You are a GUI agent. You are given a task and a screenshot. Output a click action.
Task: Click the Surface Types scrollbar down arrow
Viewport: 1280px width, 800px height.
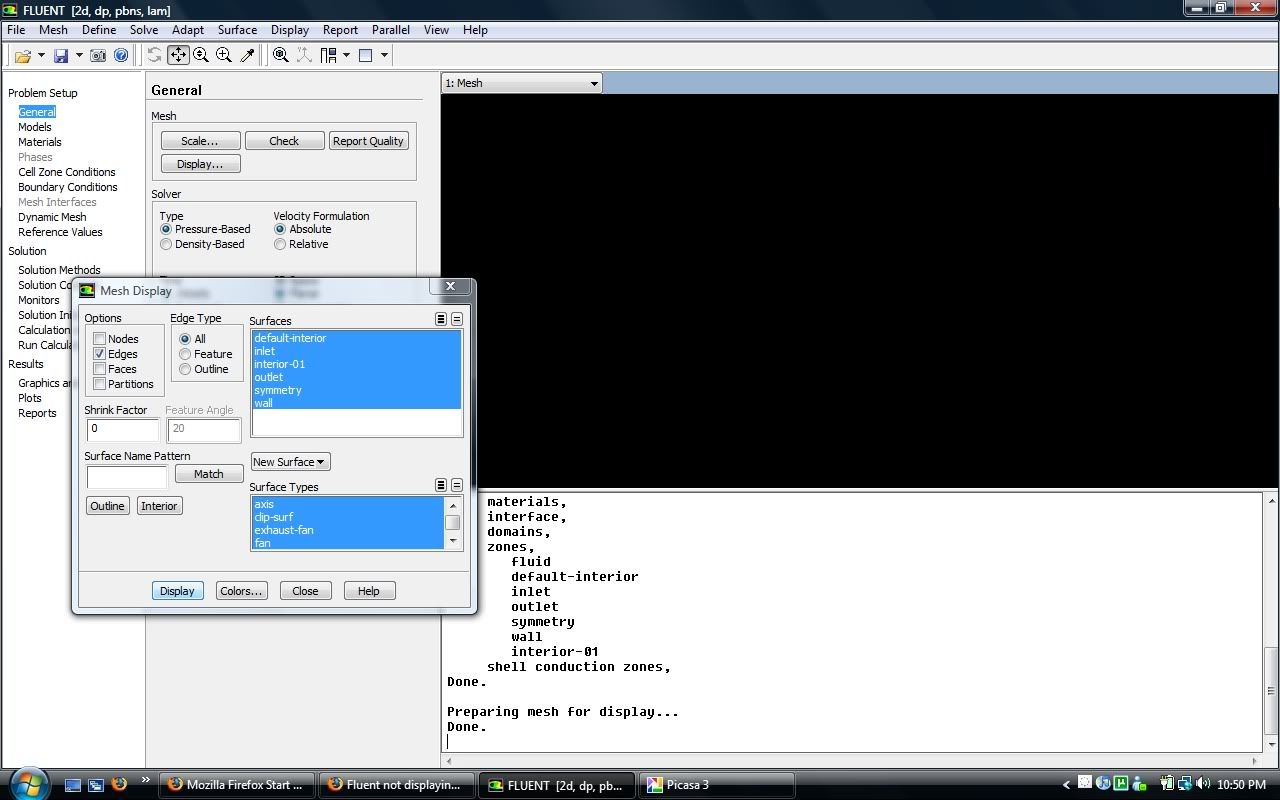point(453,542)
